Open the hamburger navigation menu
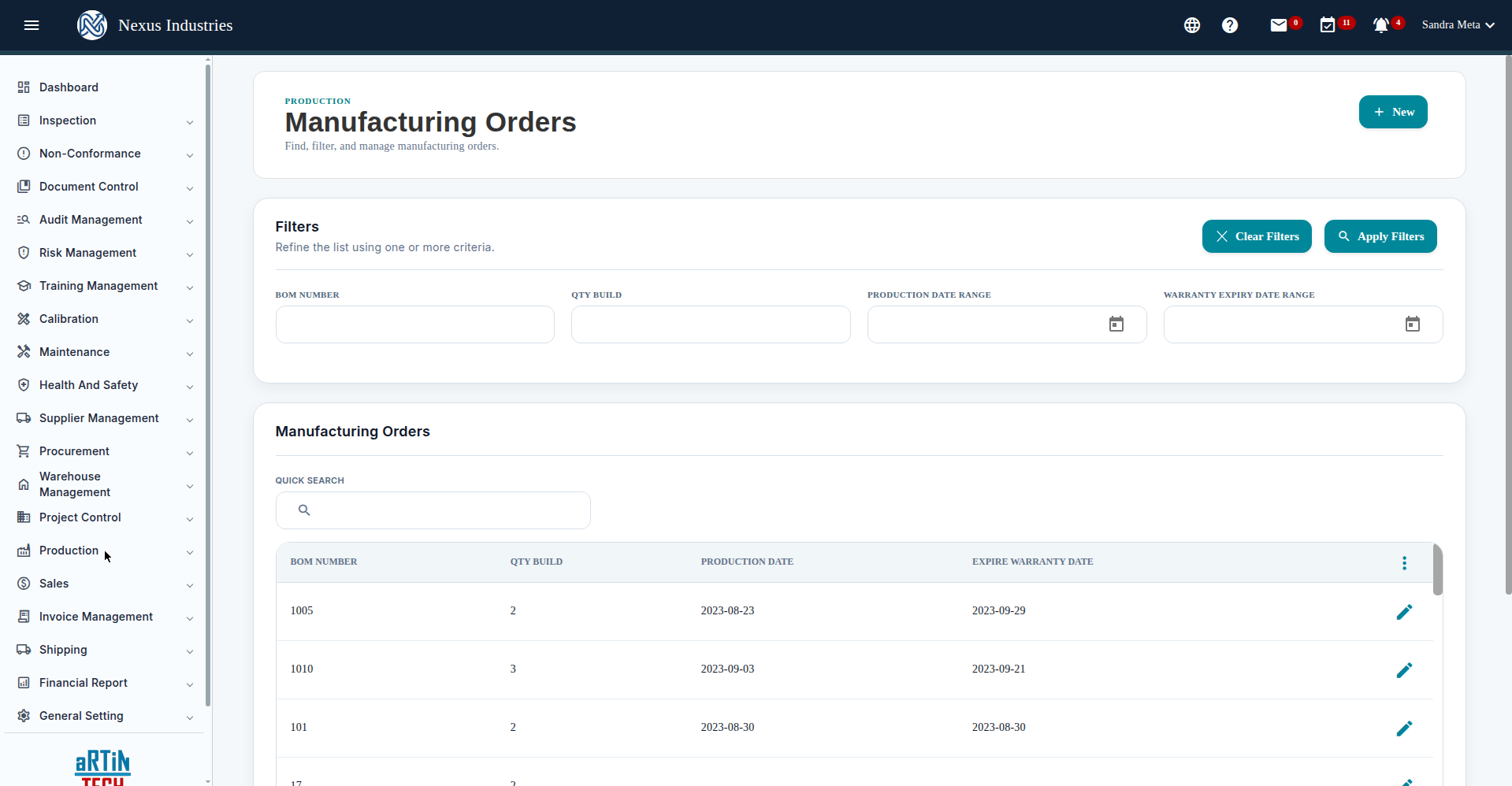The width and height of the screenshot is (1512, 786). click(32, 25)
